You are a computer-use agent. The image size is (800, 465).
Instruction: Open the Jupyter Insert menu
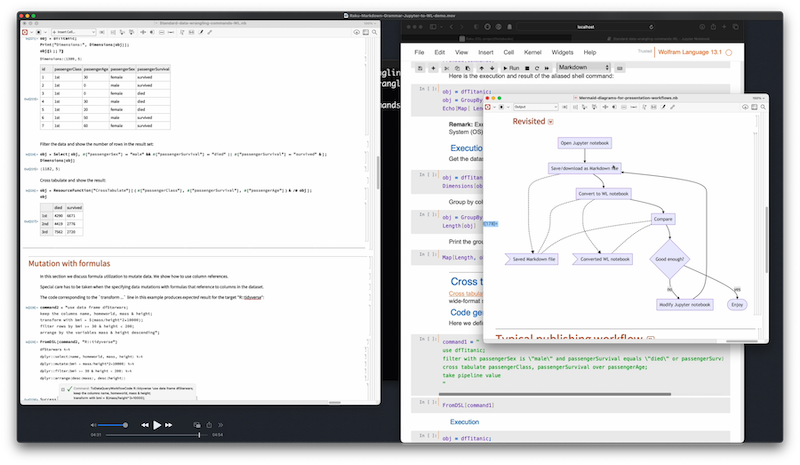coord(486,52)
